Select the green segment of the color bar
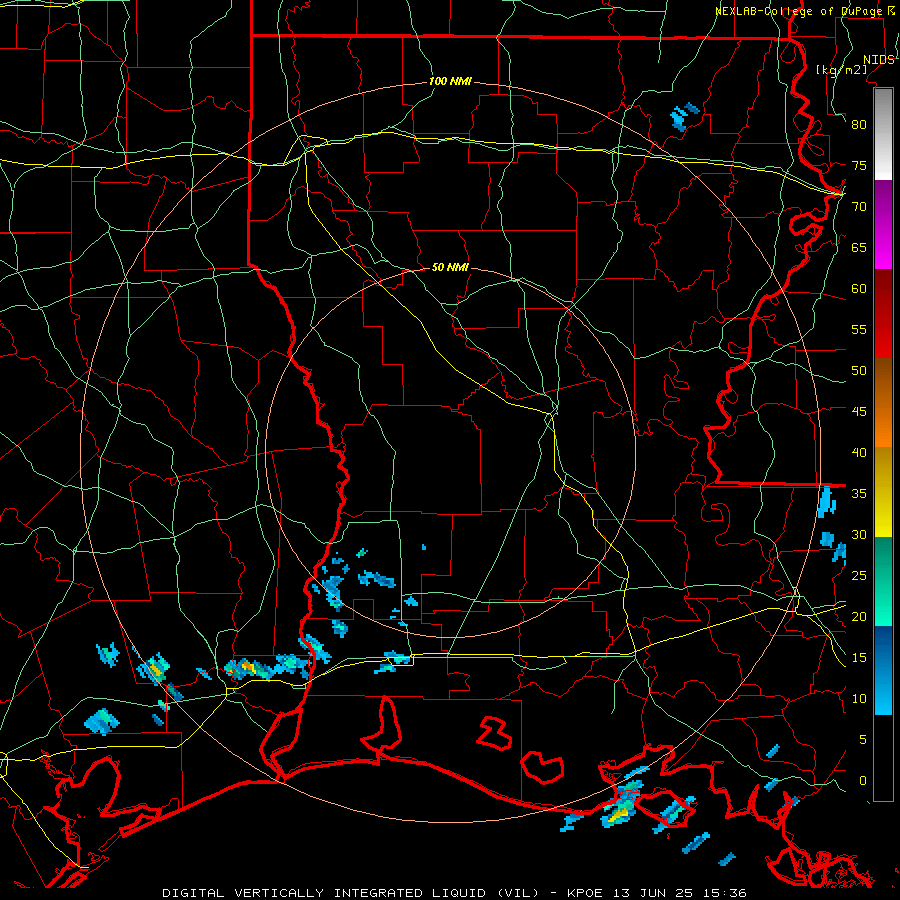The width and height of the screenshot is (900, 900). point(883,581)
